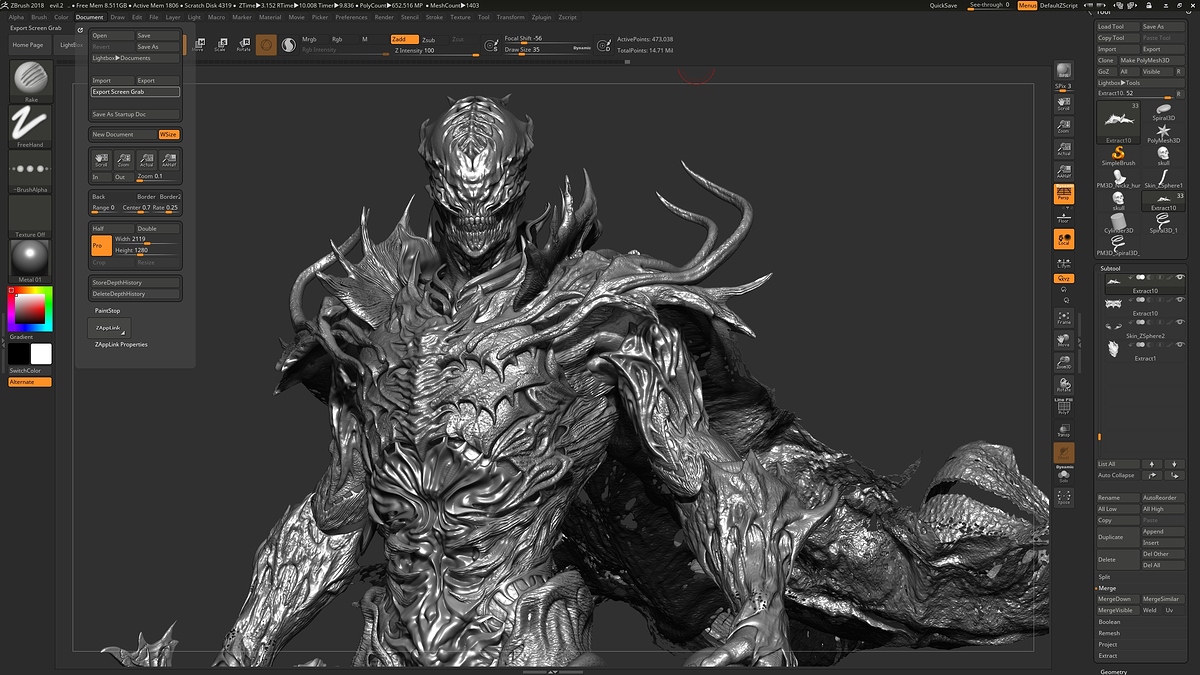Image resolution: width=1200 pixels, height=675 pixels.
Task: Activate the Scale tool on top shelf
Action: [220, 45]
